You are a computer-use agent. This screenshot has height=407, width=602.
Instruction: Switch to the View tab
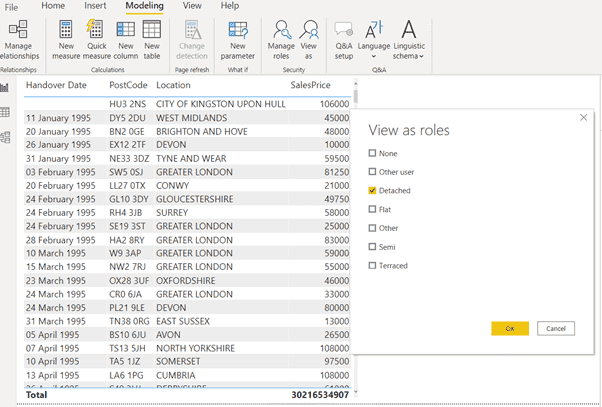pyautogui.click(x=192, y=6)
